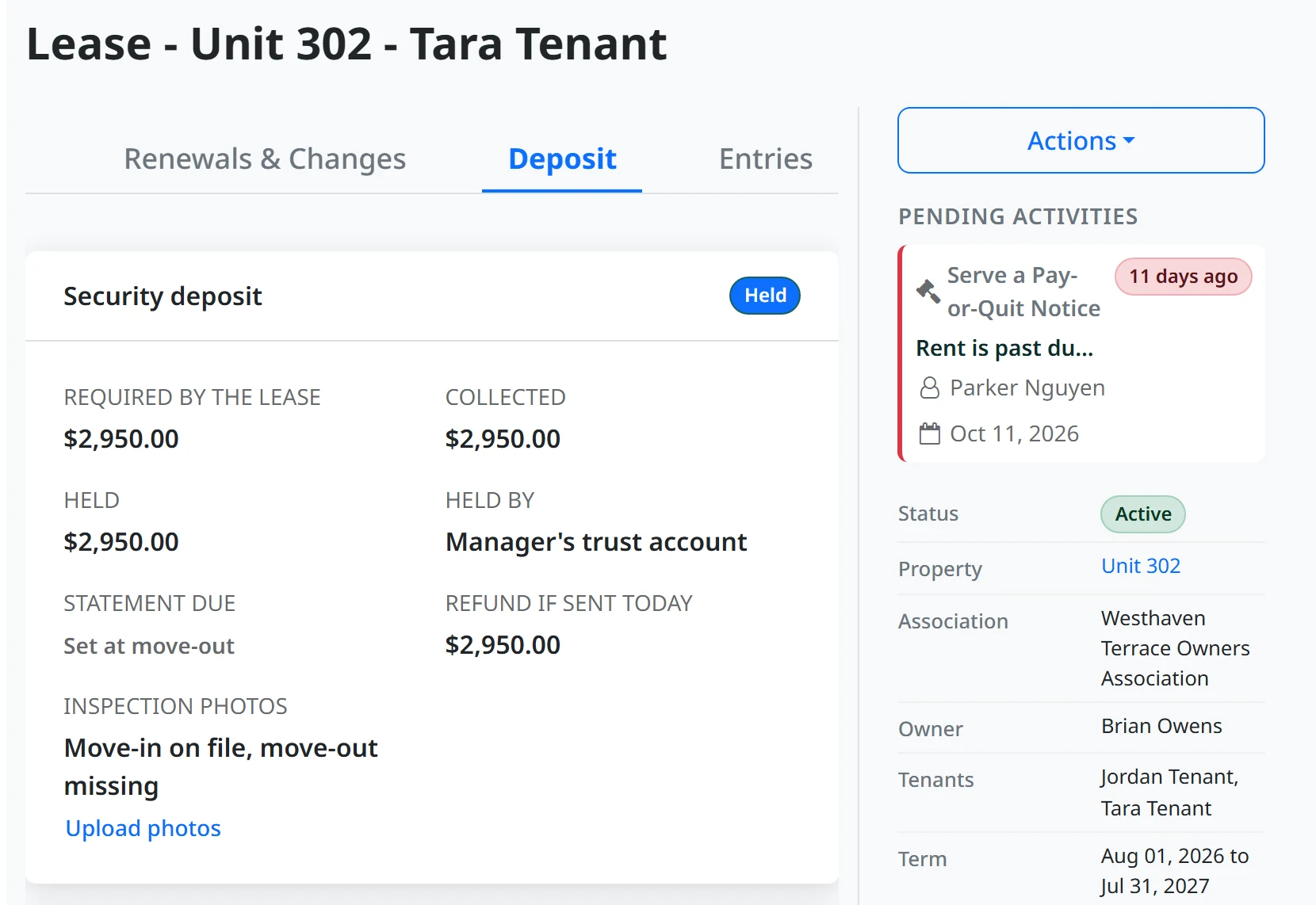This screenshot has width=1316, height=905.
Task: Click the Westhaven Terrace Owners Association text
Action: (x=1176, y=648)
